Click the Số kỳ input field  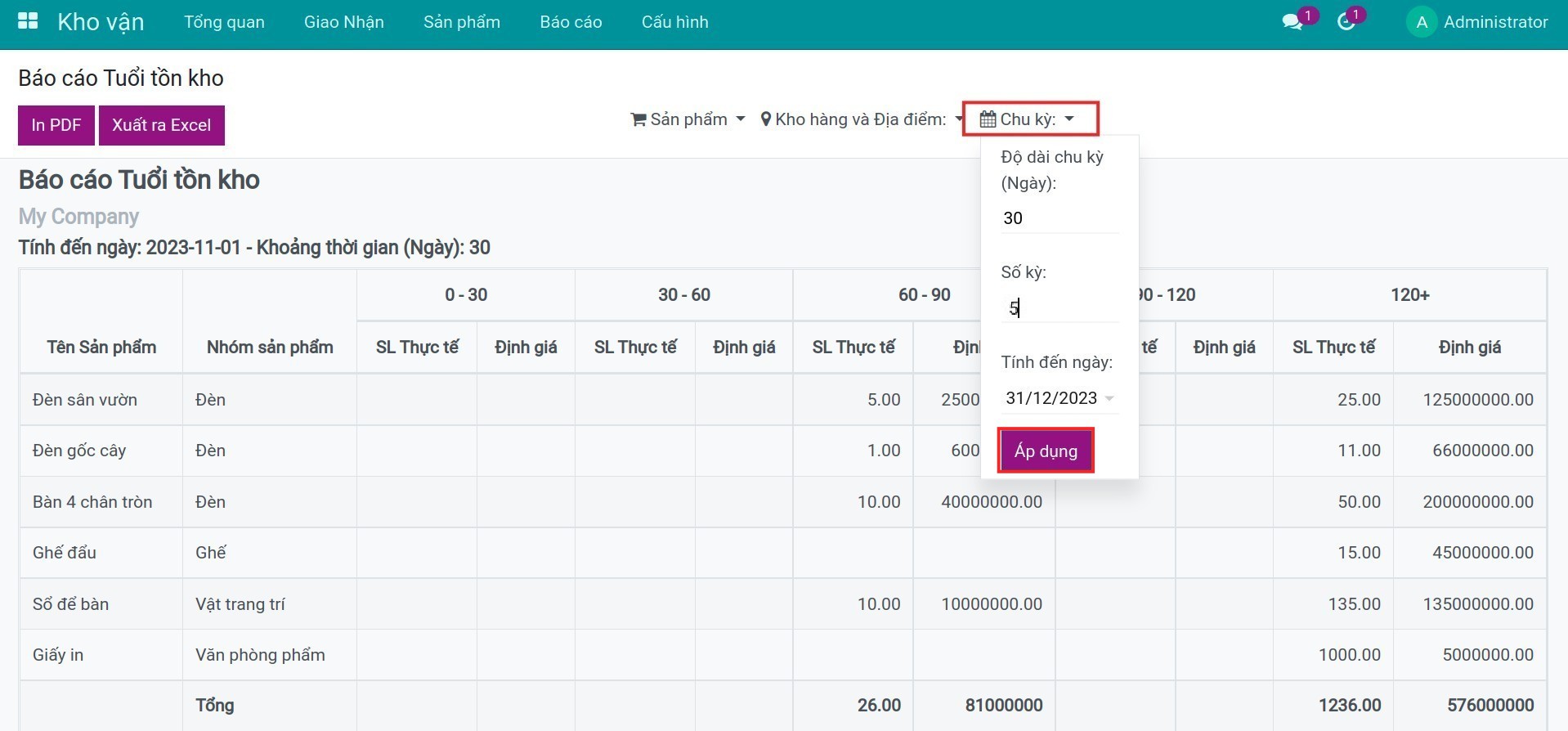point(1059,308)
